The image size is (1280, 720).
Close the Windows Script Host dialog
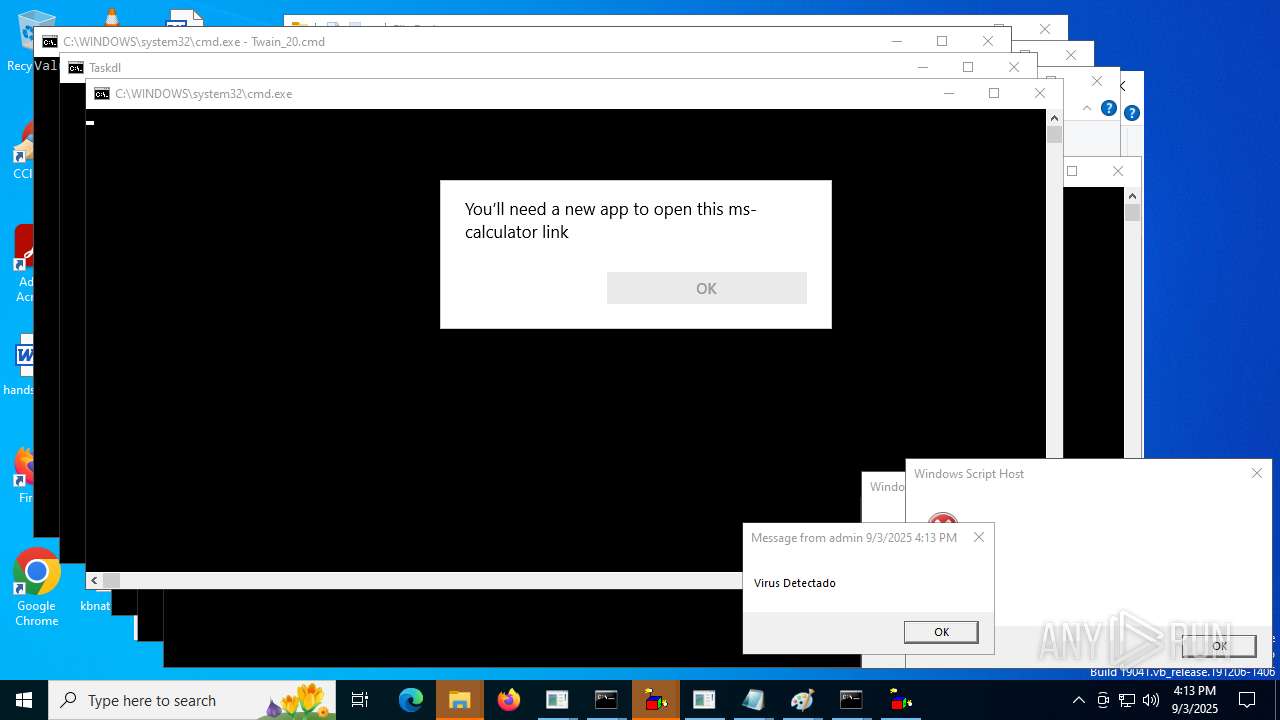[1257, 473]
